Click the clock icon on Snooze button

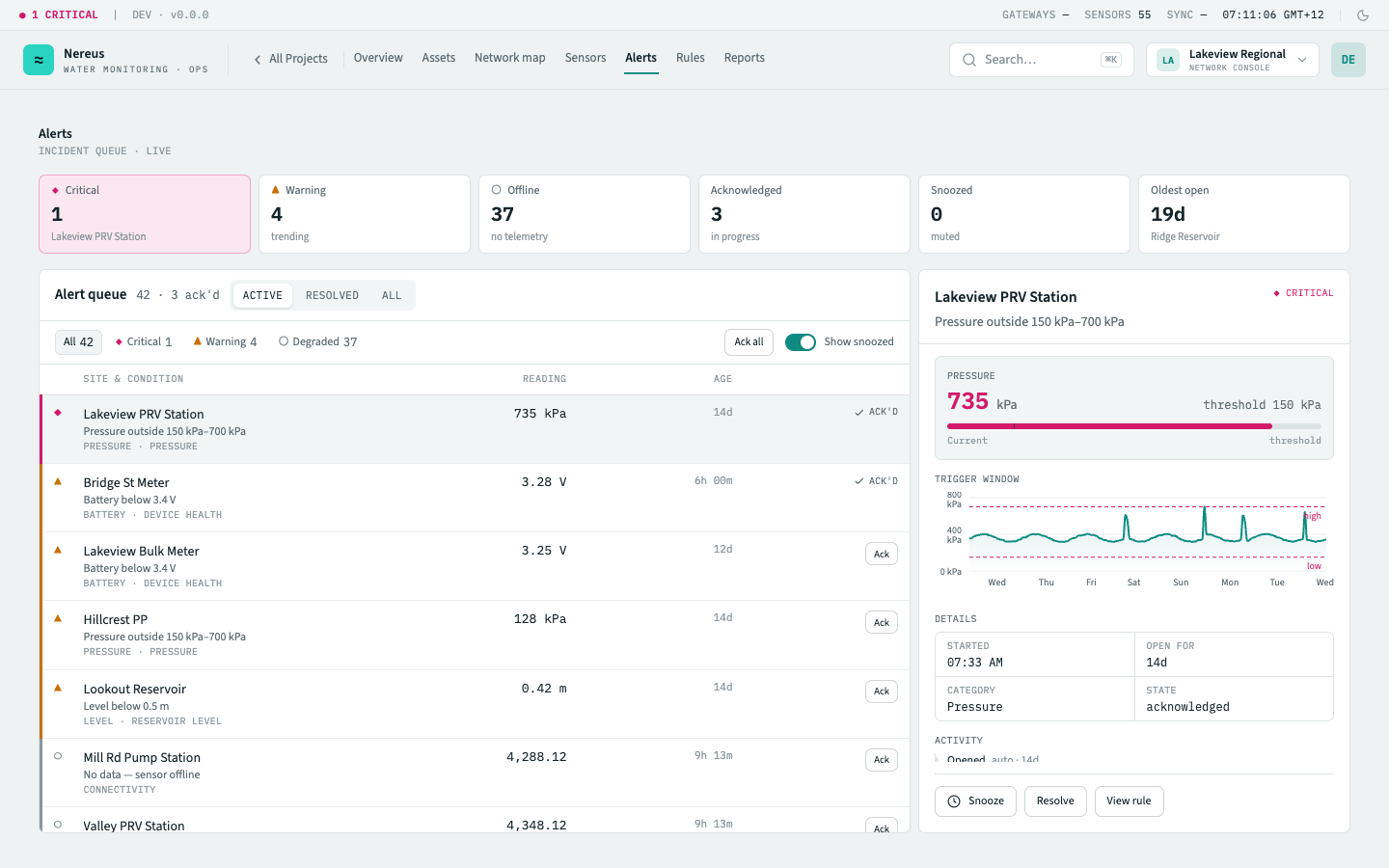tap(954, 801)
